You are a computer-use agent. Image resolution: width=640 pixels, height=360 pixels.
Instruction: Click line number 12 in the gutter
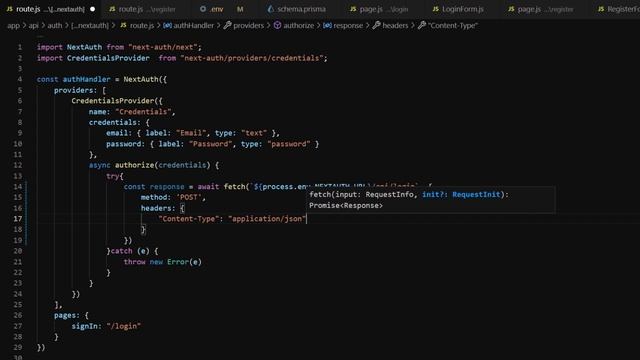click(x=18, y=165)
